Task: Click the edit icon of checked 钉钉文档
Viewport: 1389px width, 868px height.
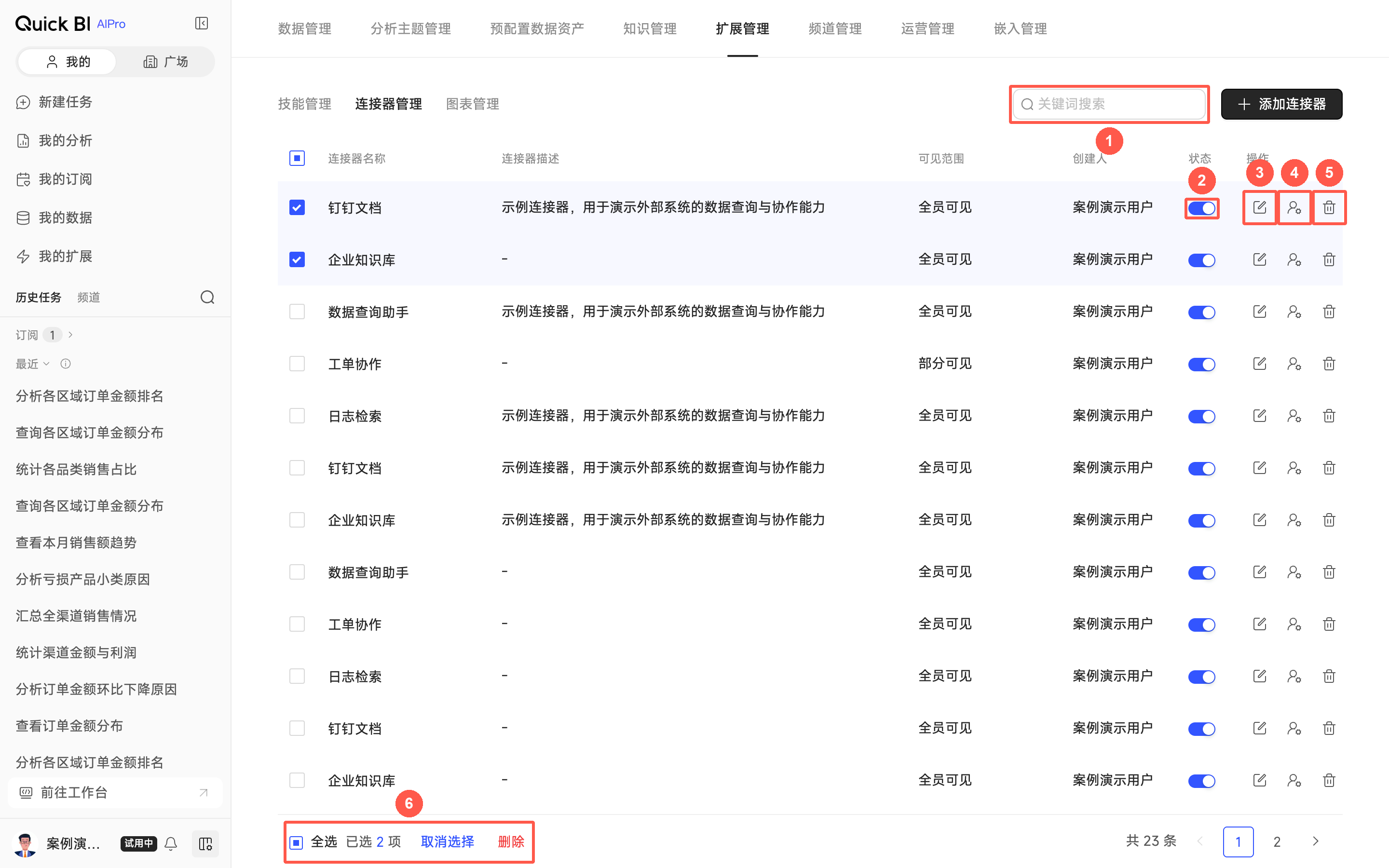Action: click(x=1259, y=207)
